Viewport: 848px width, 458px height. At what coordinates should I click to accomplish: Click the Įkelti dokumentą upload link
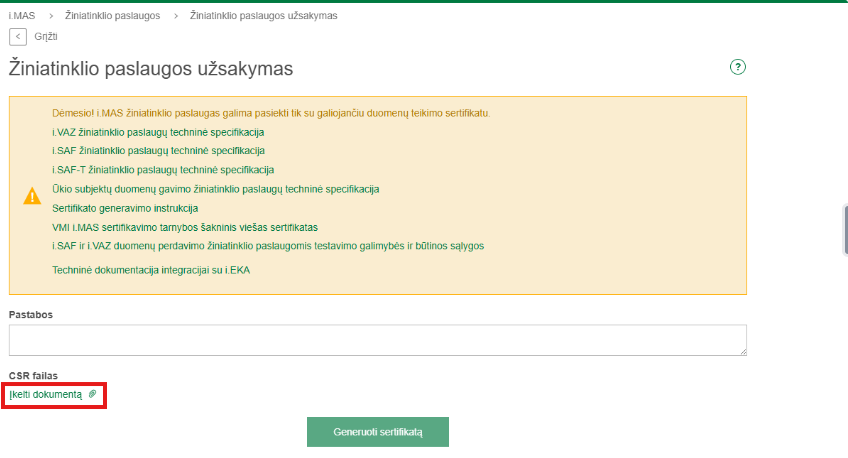pyautogui.click(x=46, y=395)
